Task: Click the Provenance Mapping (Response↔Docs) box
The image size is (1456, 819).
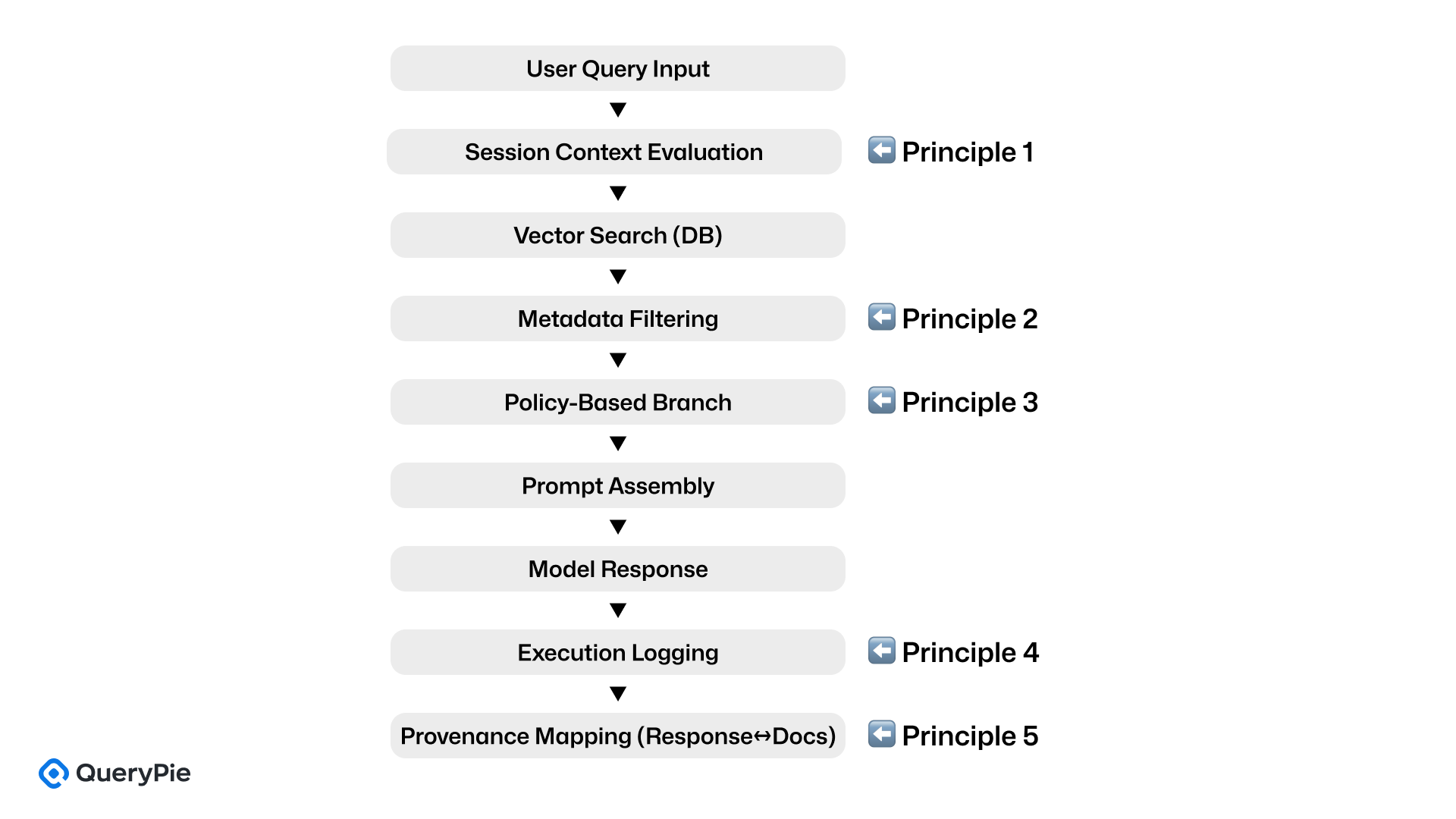Action: pyautogui.click(x=618, y=736)
